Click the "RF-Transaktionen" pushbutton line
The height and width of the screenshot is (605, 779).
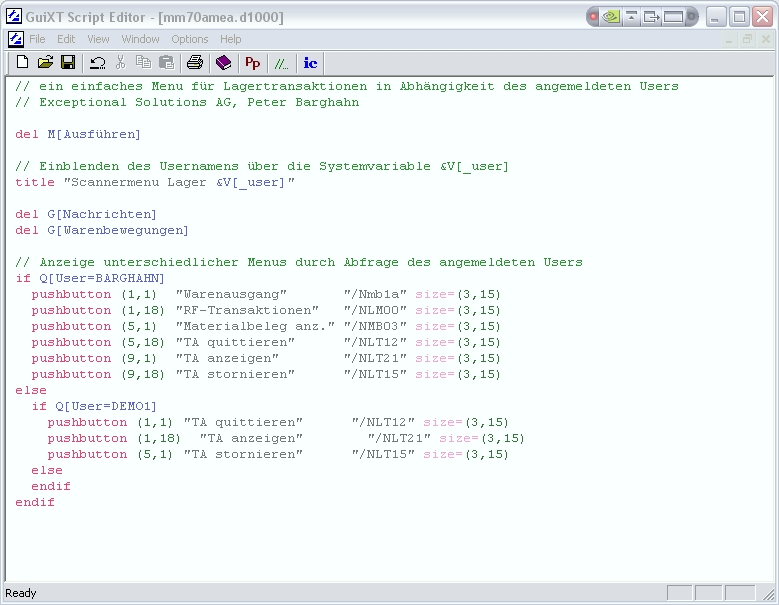(x=266, y=310)
